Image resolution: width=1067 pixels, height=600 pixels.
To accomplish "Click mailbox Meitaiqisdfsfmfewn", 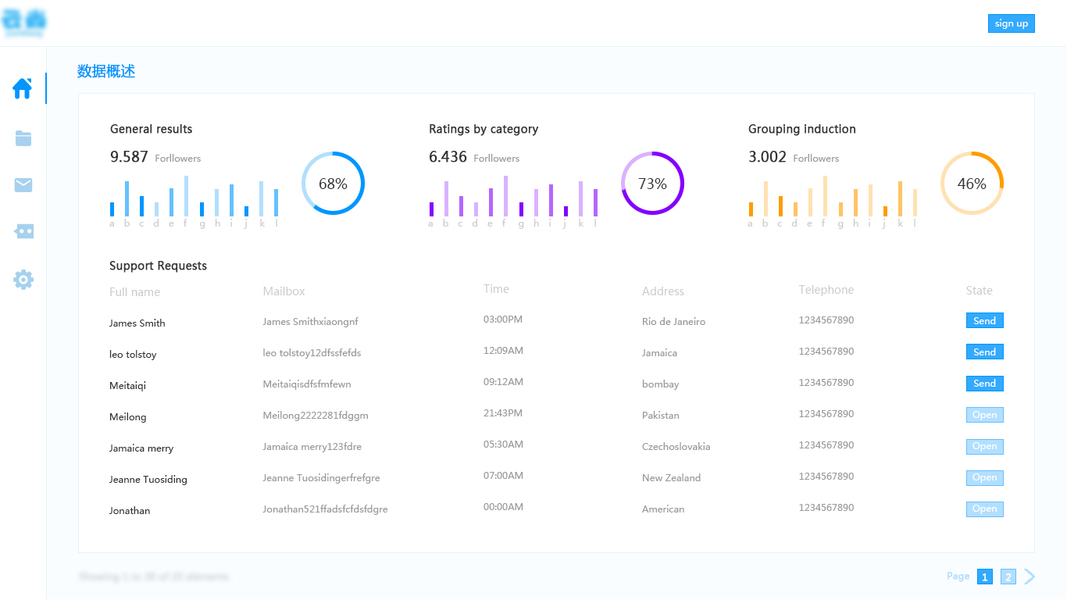I will [307, 384].
